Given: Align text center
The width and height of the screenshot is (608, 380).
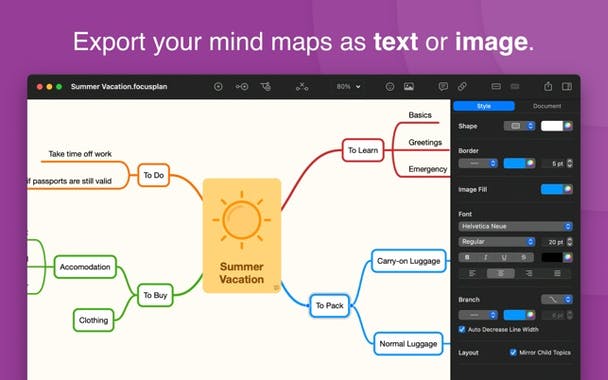Looking at the screenshot, I should [x=501, y=273].
